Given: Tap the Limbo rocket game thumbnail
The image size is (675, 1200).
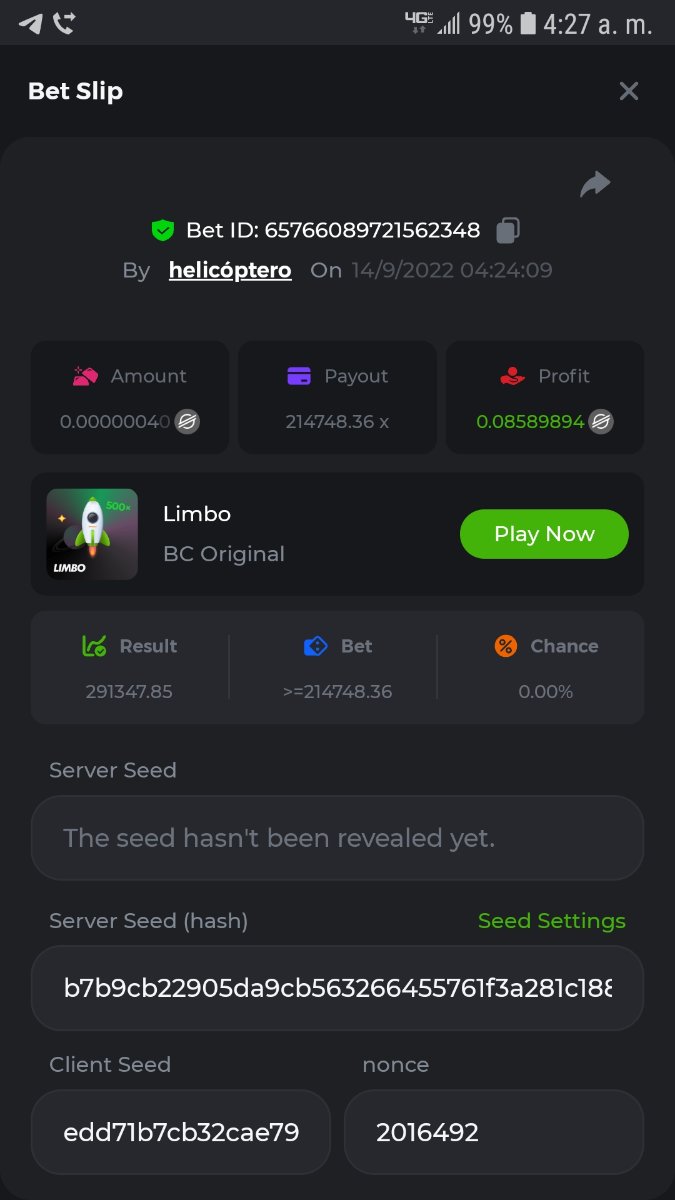Looking at the screenshot, I should tap(92, 534).
